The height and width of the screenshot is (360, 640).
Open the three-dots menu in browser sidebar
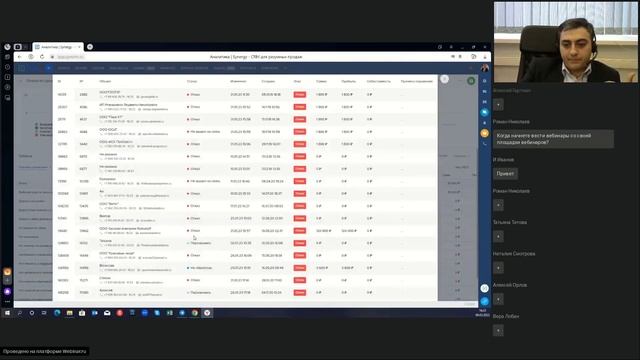(7, 302)
